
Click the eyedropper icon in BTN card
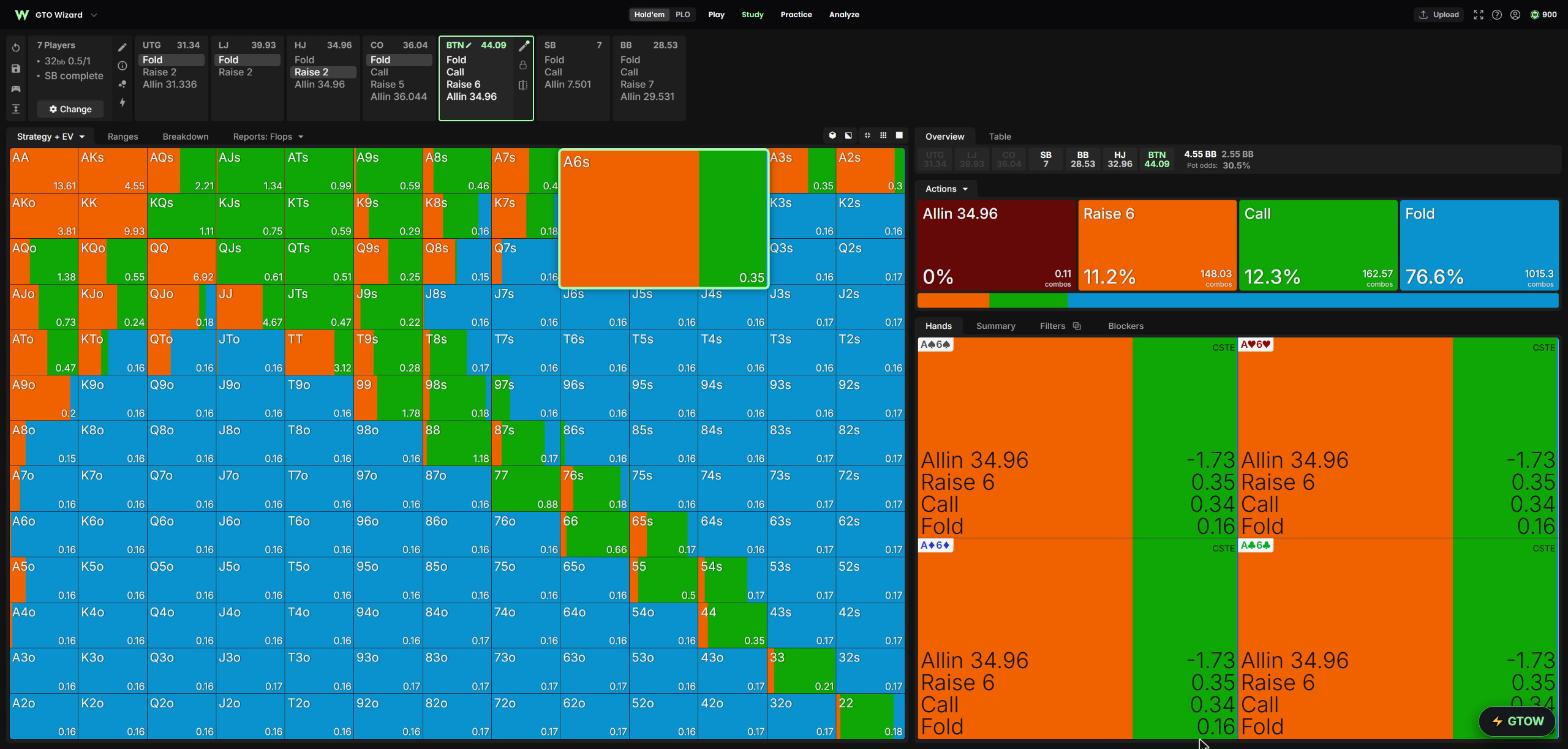[524, 46]
